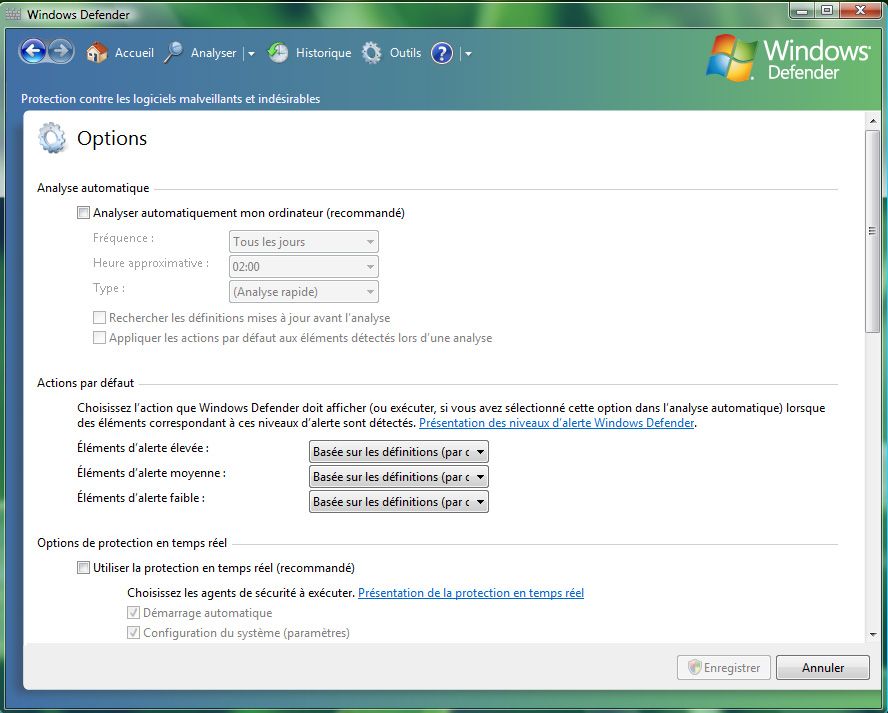The width and height of the screenshot is (888, 713).
Task: Open the Outils menu item
Action: pos(405,53)
